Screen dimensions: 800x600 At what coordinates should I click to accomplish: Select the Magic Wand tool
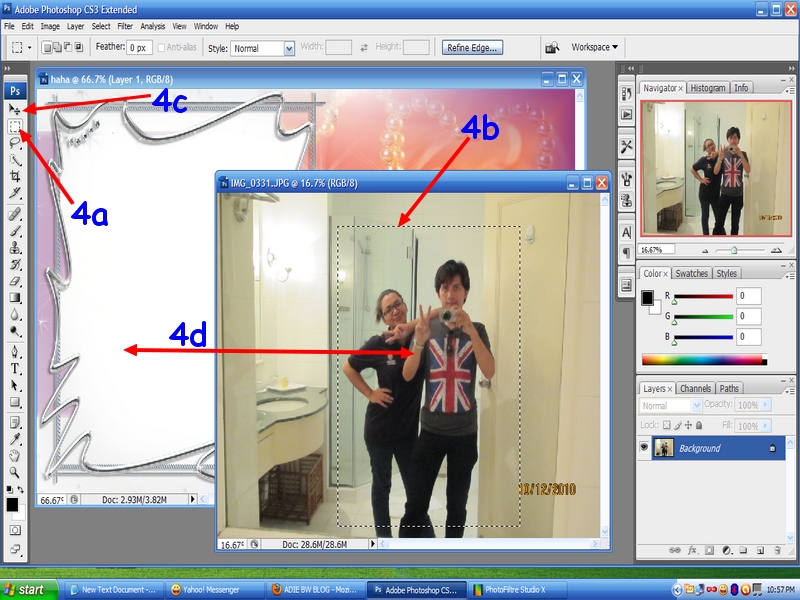point(15,160)
